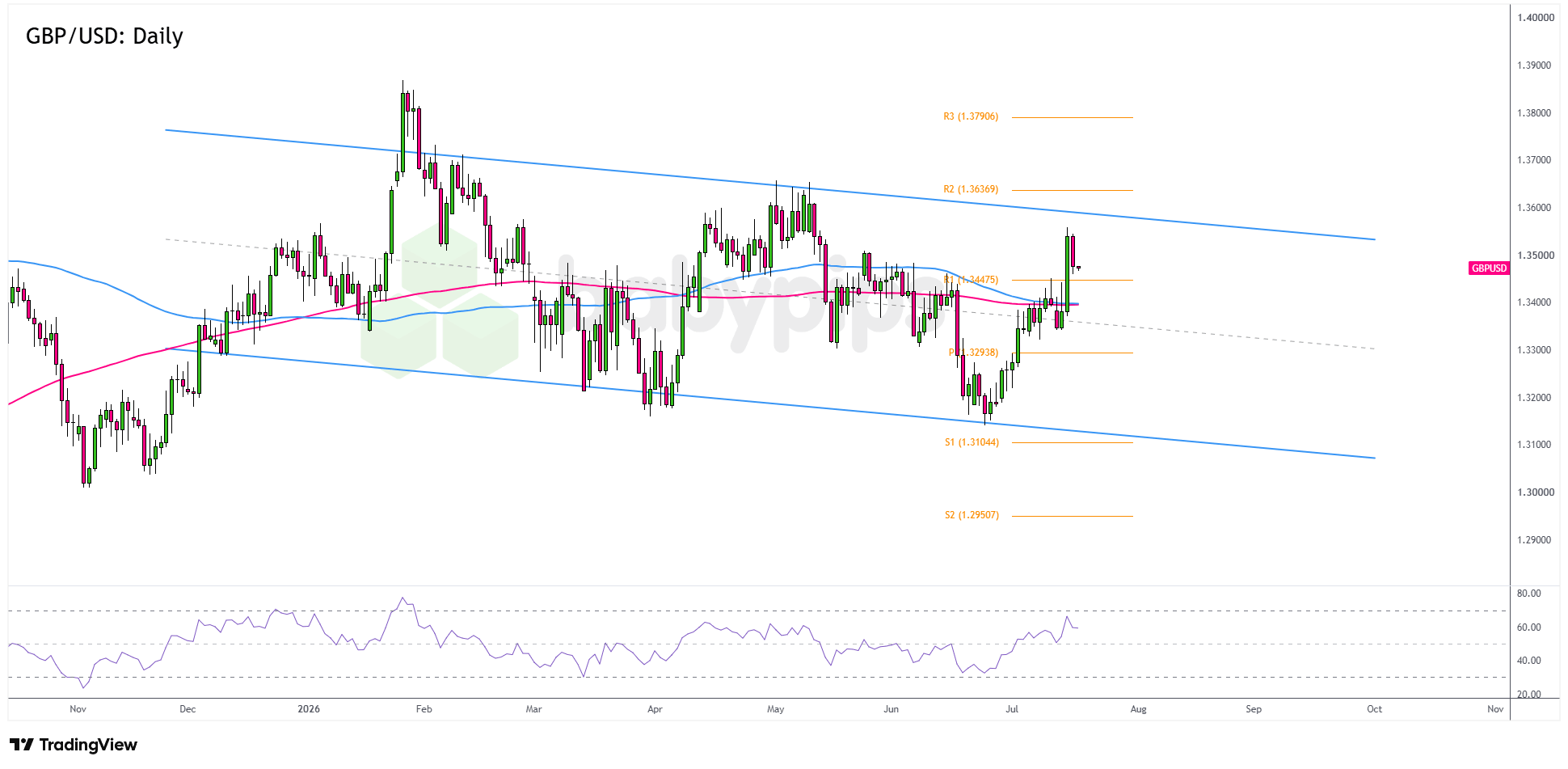Click the 1.31000 price axis value
This screenshot has width=1568, height=769.
pyautogui.click(x=1534, y=445)
